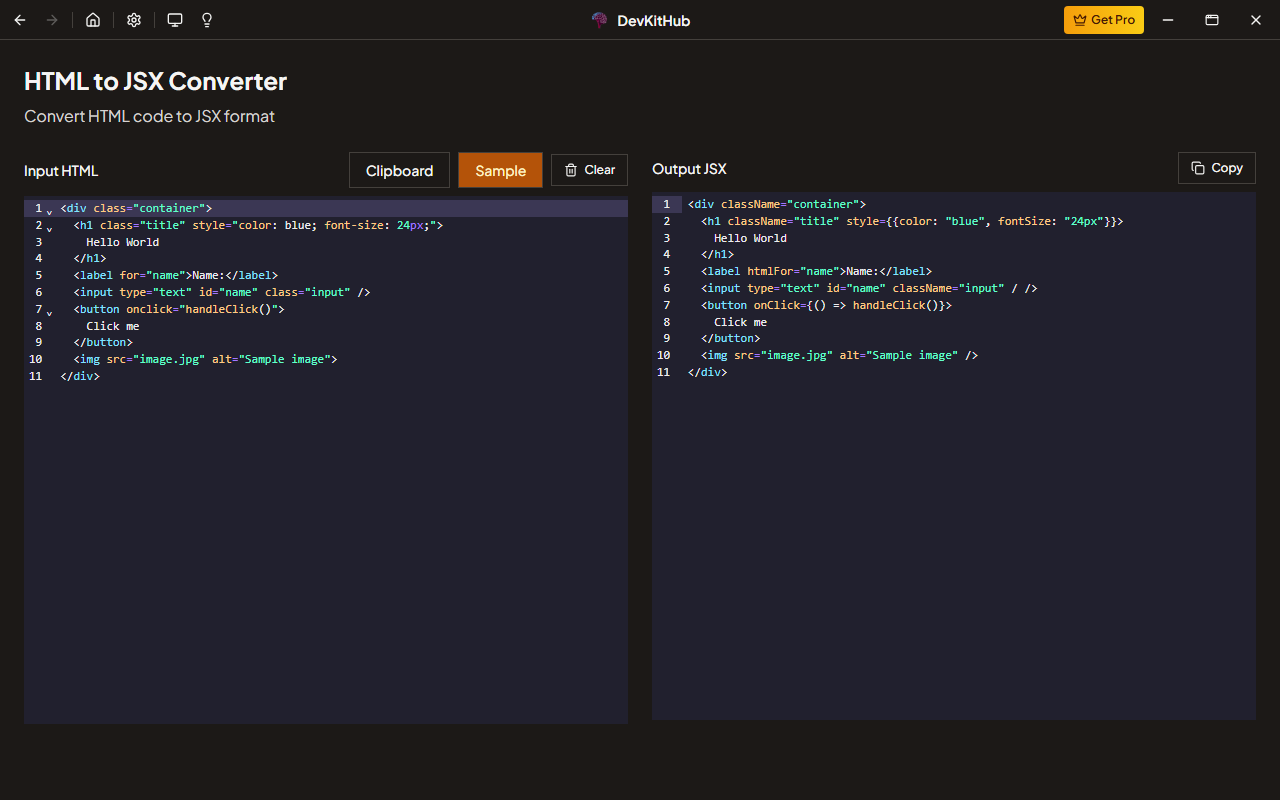Click the 'label for="name"' line in input

tap(175, 275)
